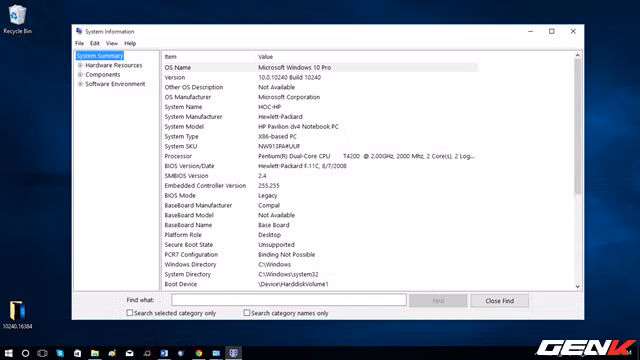Click the System Information title bar icon
Screen dimensions: 640x360
click(x=79, y=31)
